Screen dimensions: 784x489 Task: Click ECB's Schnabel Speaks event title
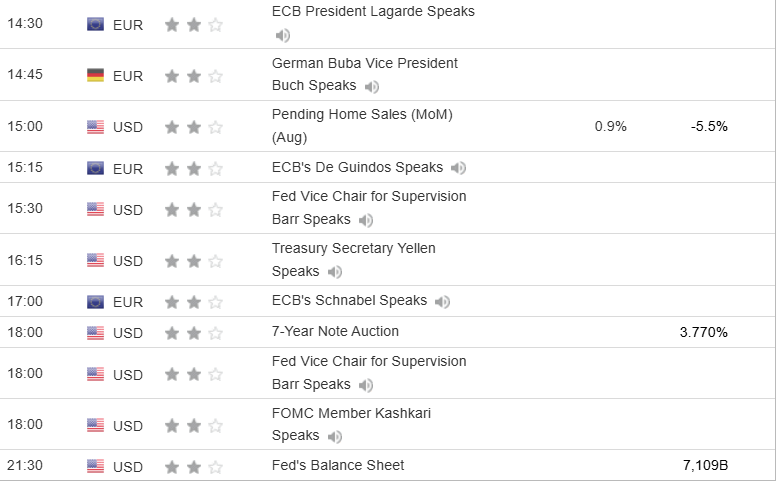[349, 301]
